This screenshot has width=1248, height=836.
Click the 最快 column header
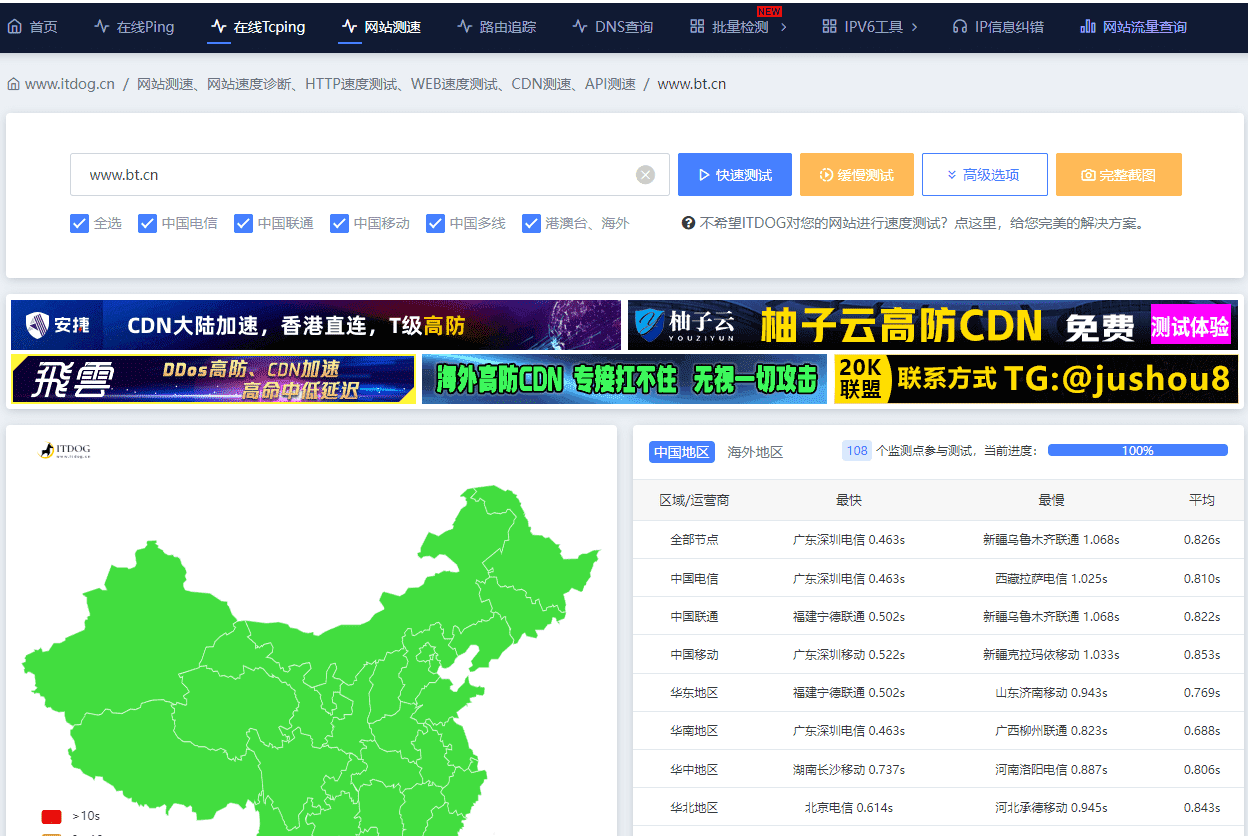(849, 500)
